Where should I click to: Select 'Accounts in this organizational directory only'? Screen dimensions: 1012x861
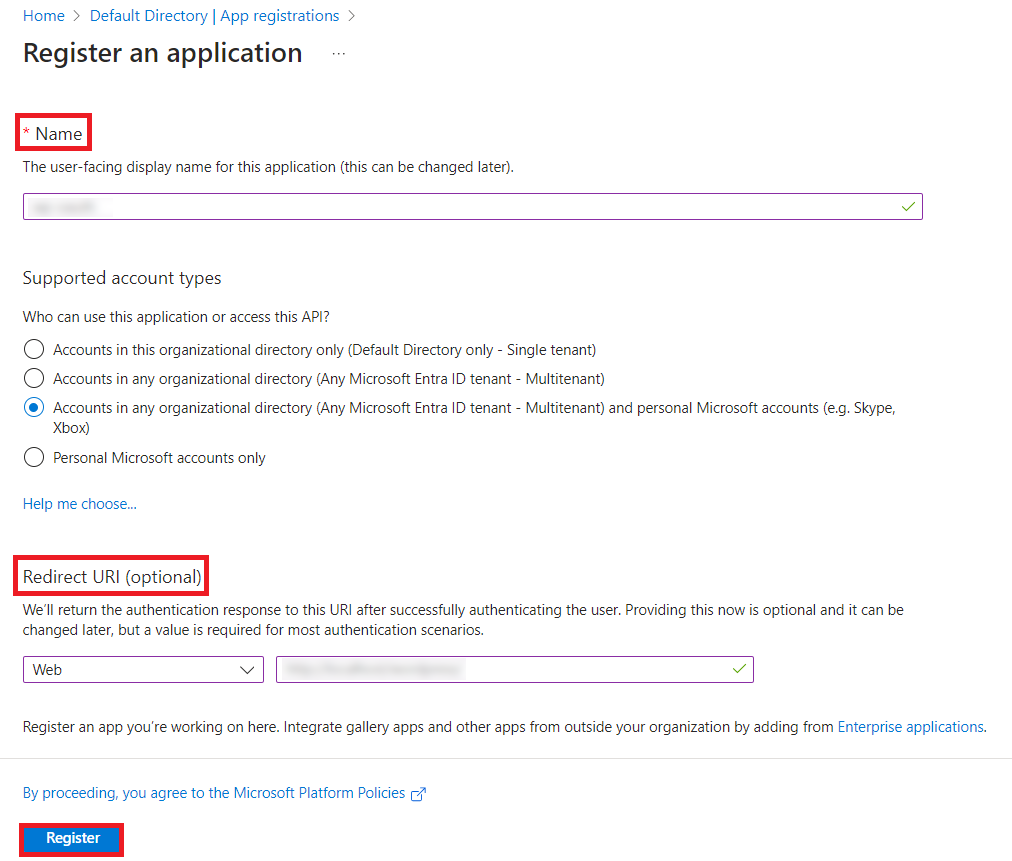[x=33, y=349]
